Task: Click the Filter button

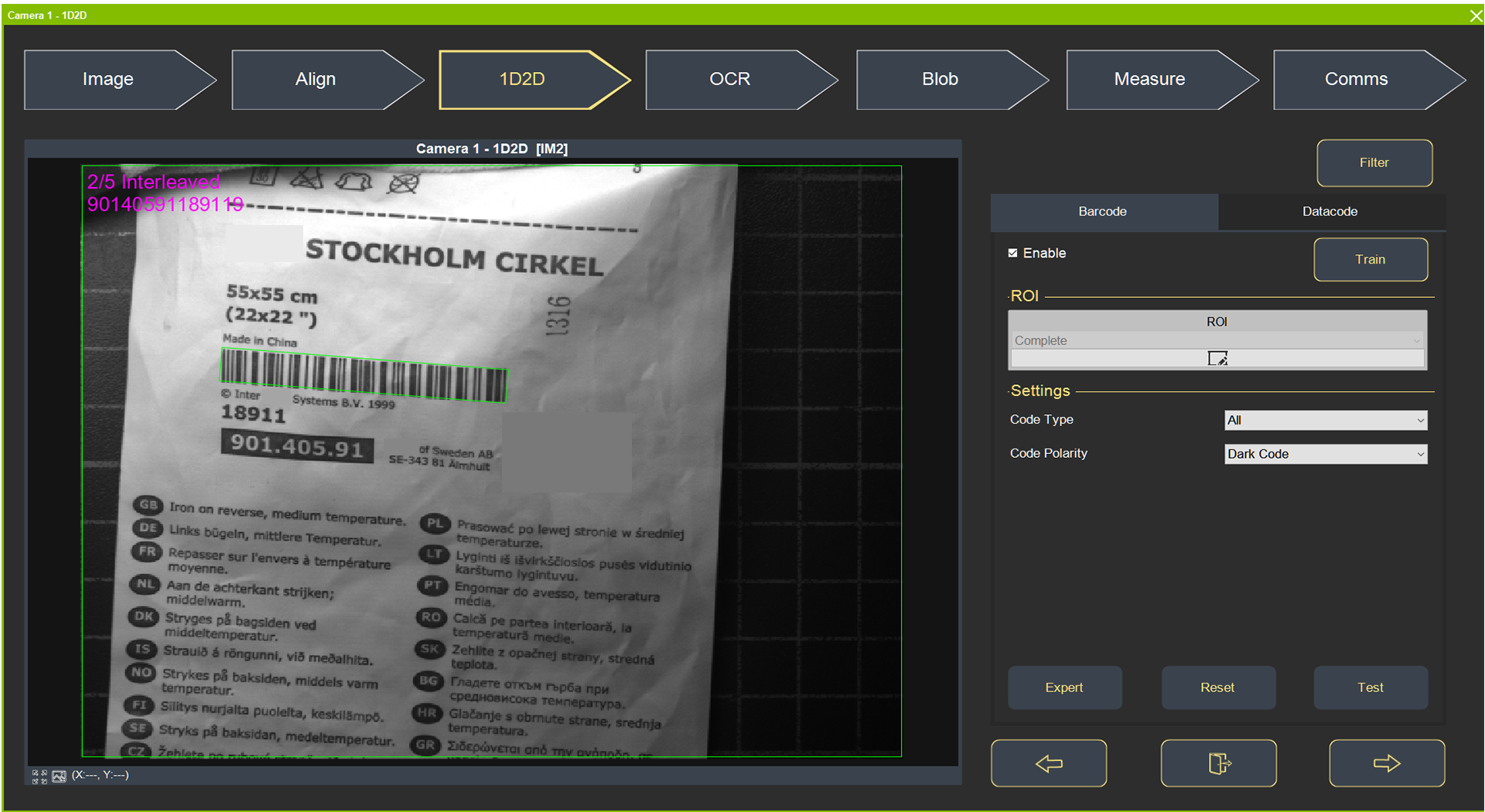Action: pyautogui.click(x=1374, y=162)
